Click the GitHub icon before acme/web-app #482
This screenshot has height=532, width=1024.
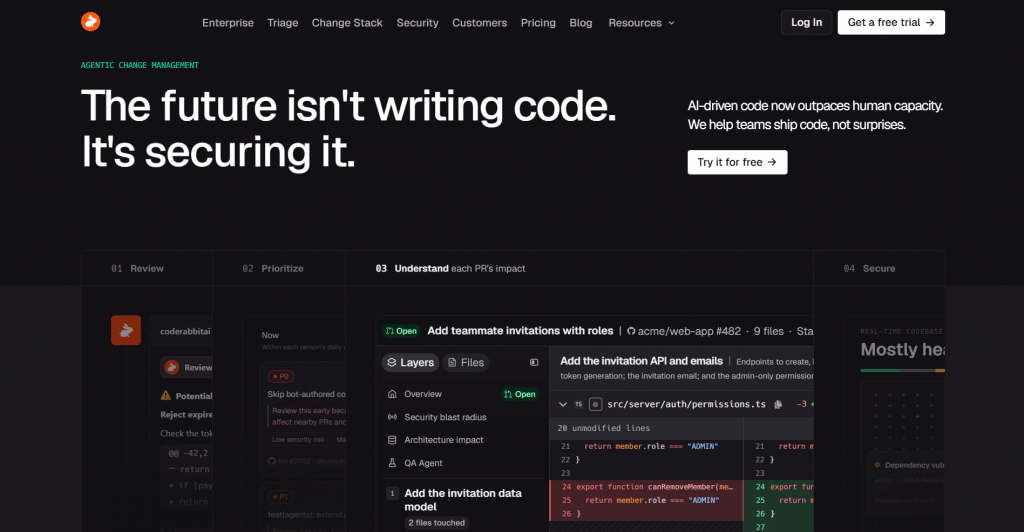pyautogui.click(x=631, y=331)
